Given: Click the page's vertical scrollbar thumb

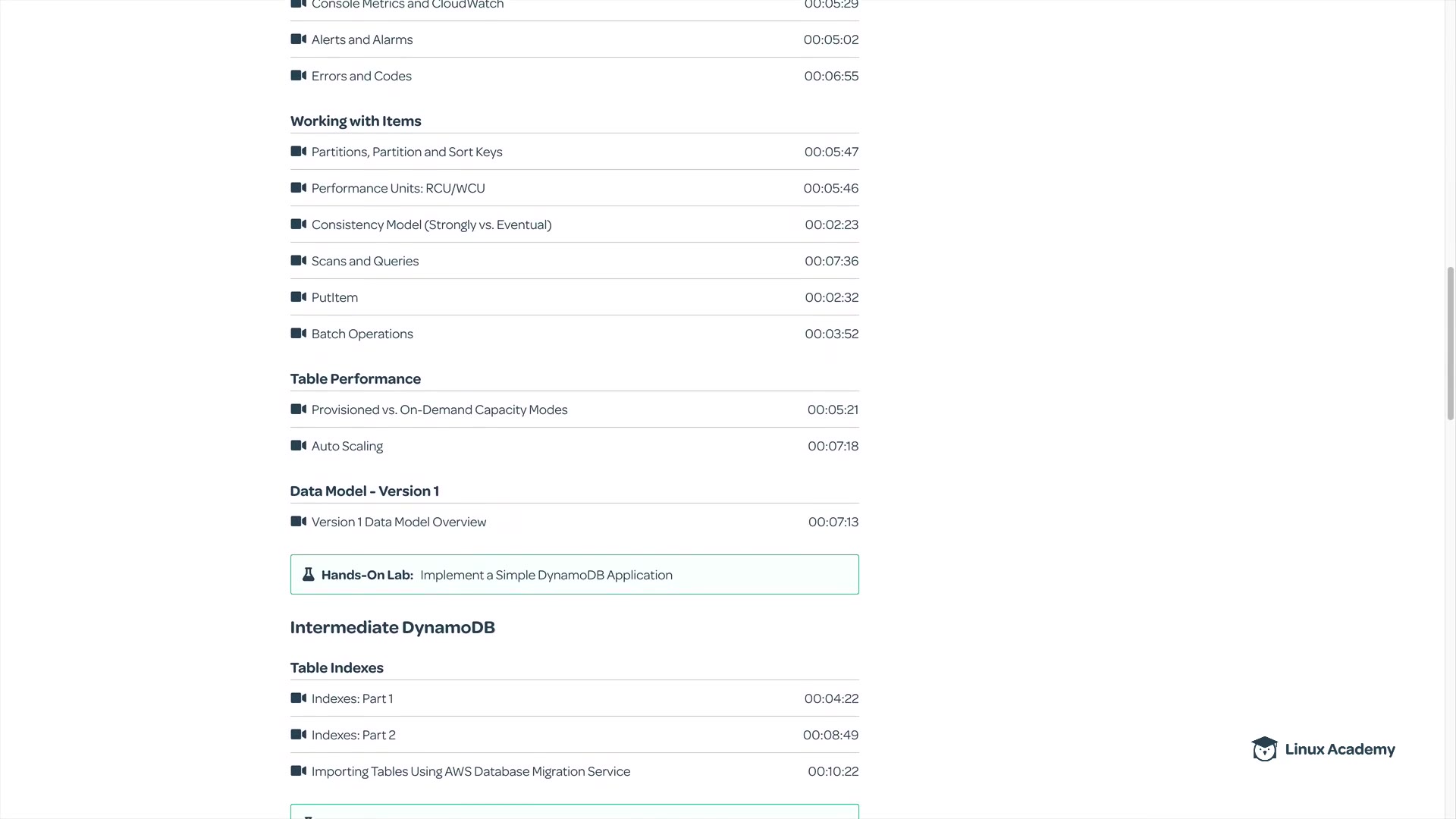Looking at the screenshot, I should point(1450,343).
